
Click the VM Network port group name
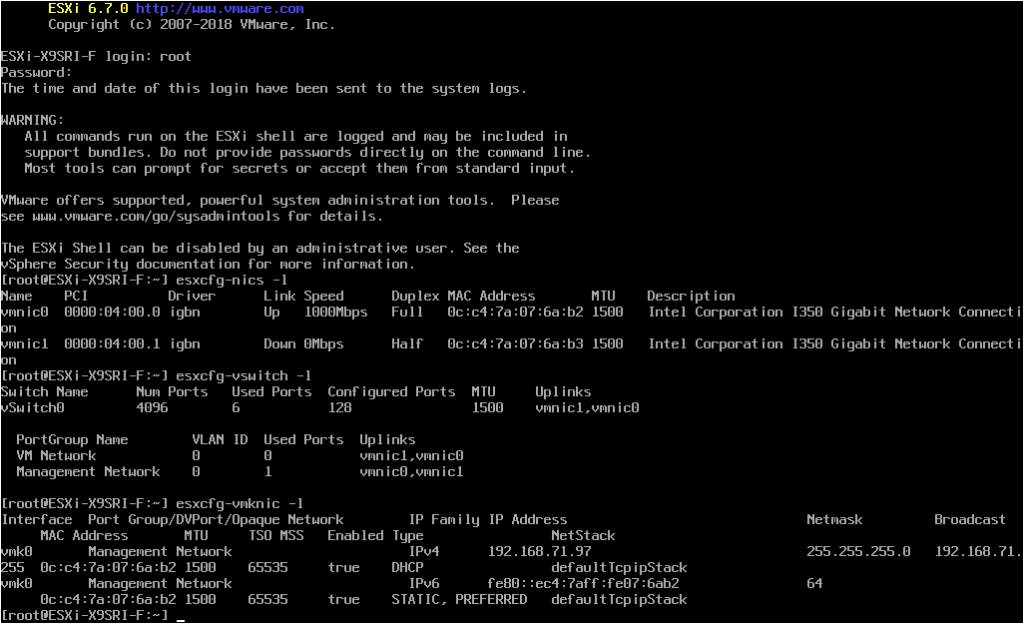tap(56, 456)
